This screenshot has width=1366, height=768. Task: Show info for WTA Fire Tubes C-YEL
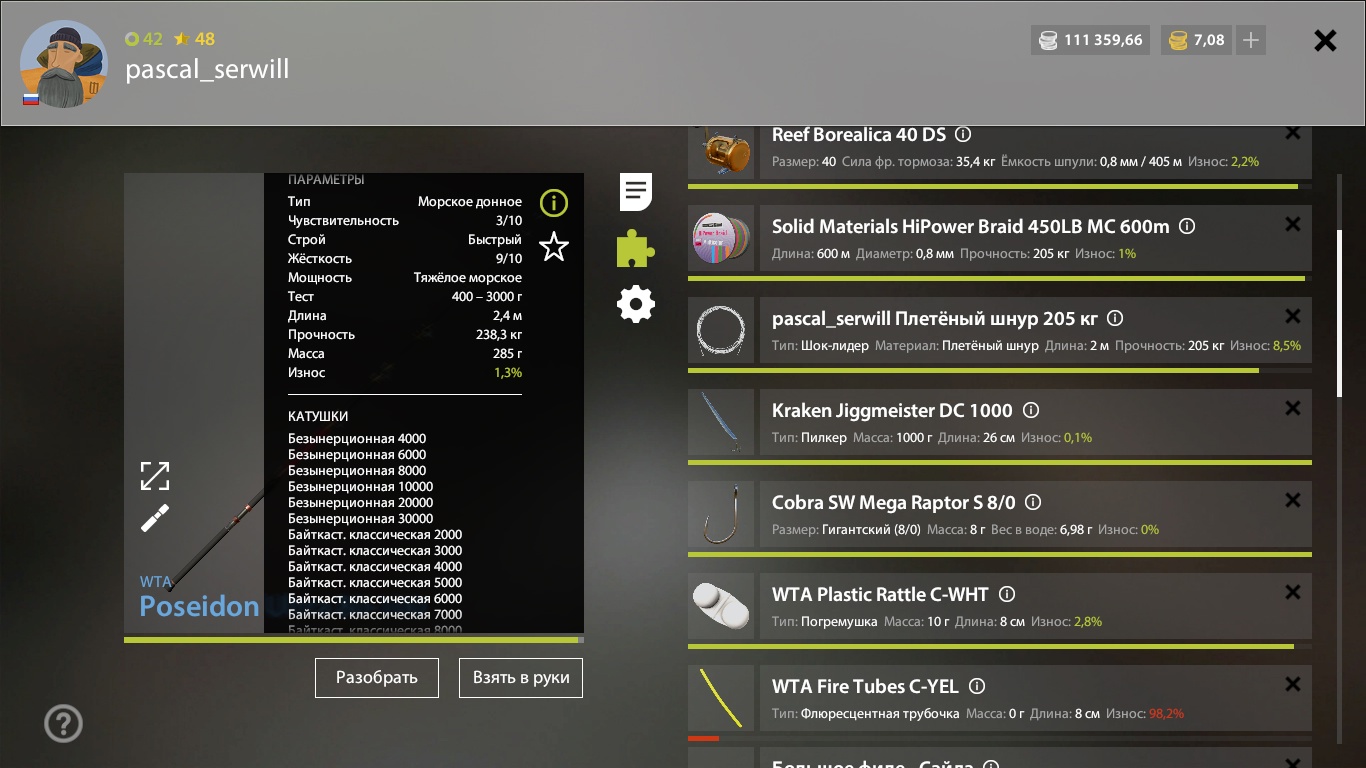(977, 686)
